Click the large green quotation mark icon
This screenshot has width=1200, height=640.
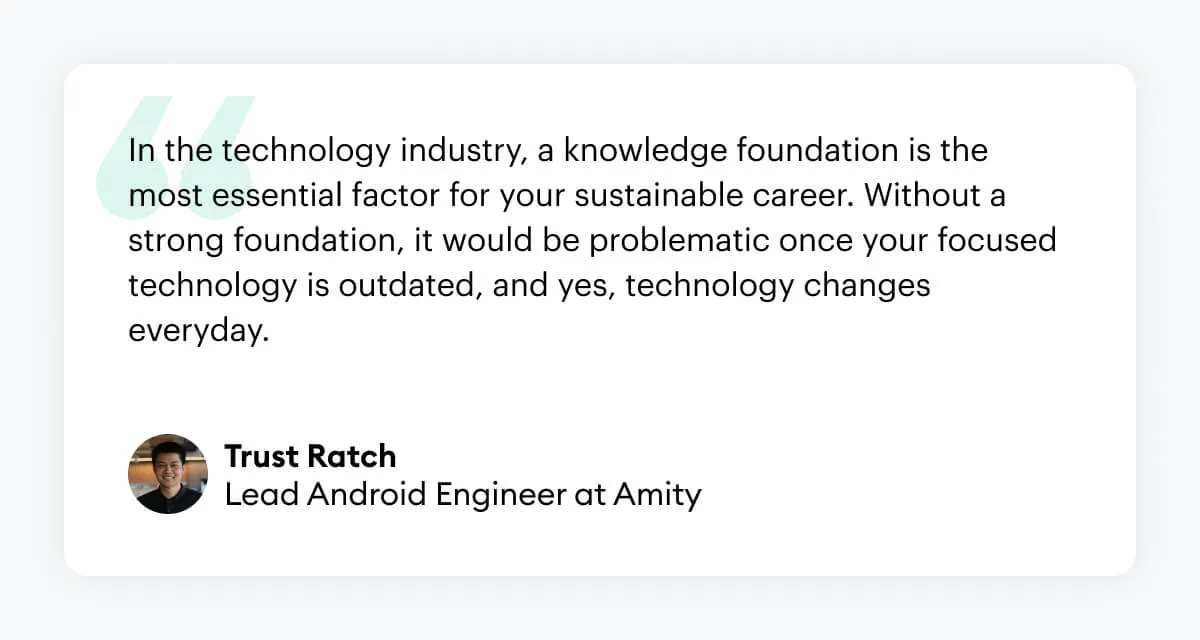point(177,157)
